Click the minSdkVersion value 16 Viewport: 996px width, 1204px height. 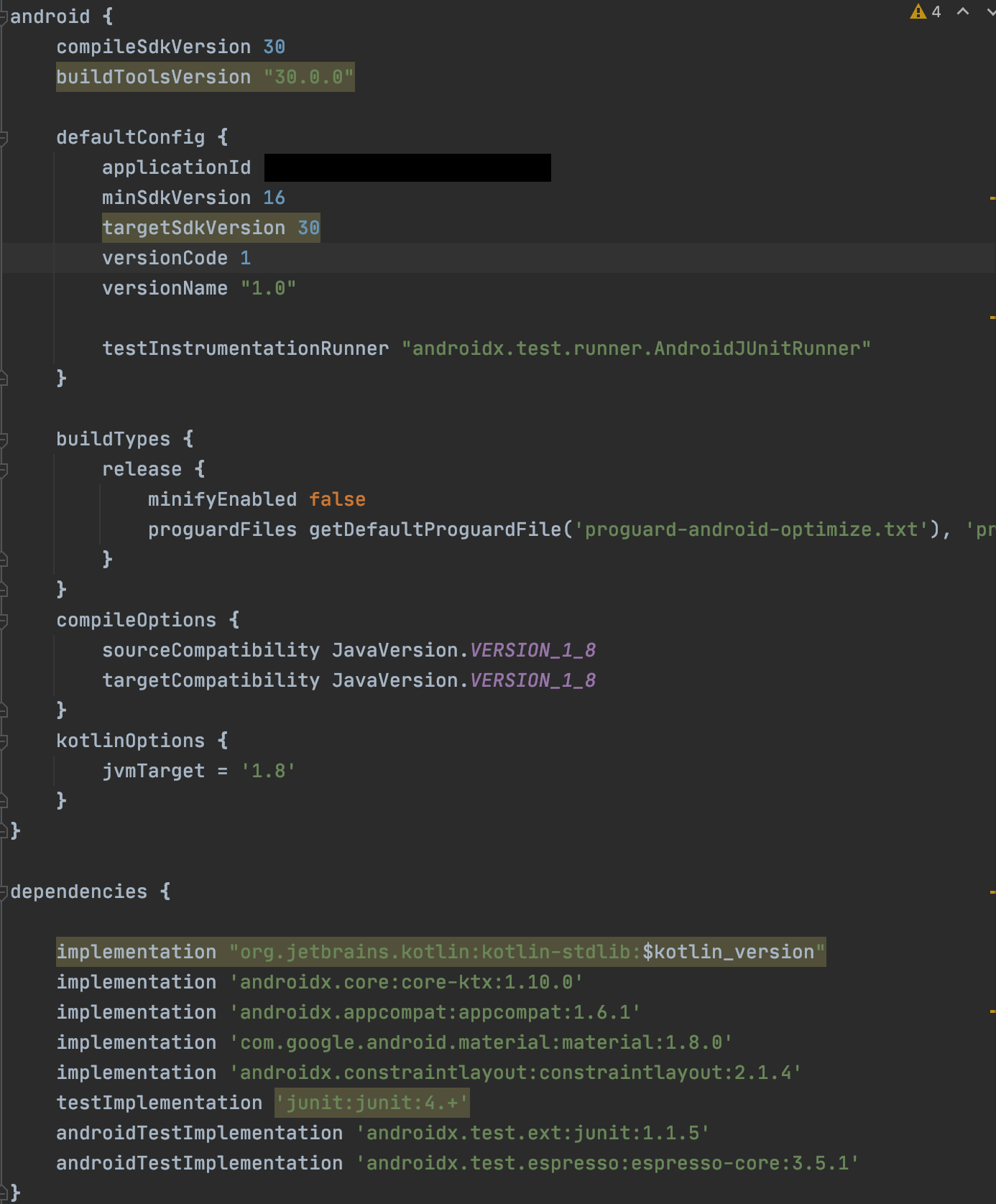(x=275, y=198)
